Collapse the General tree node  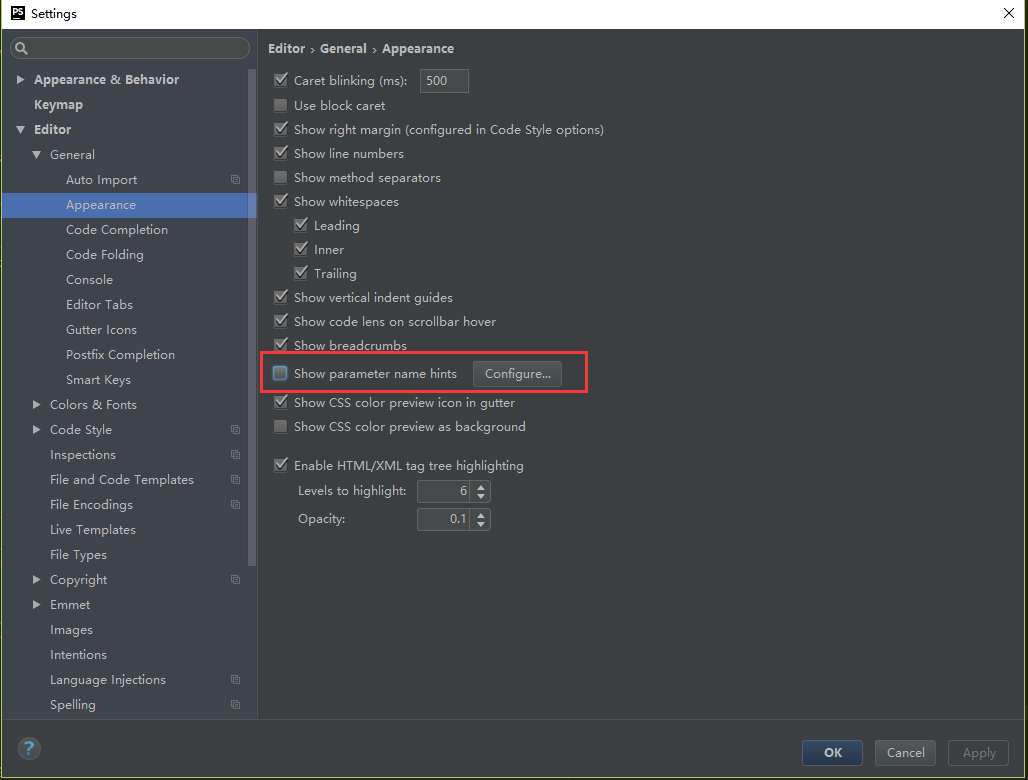[37, 155]
